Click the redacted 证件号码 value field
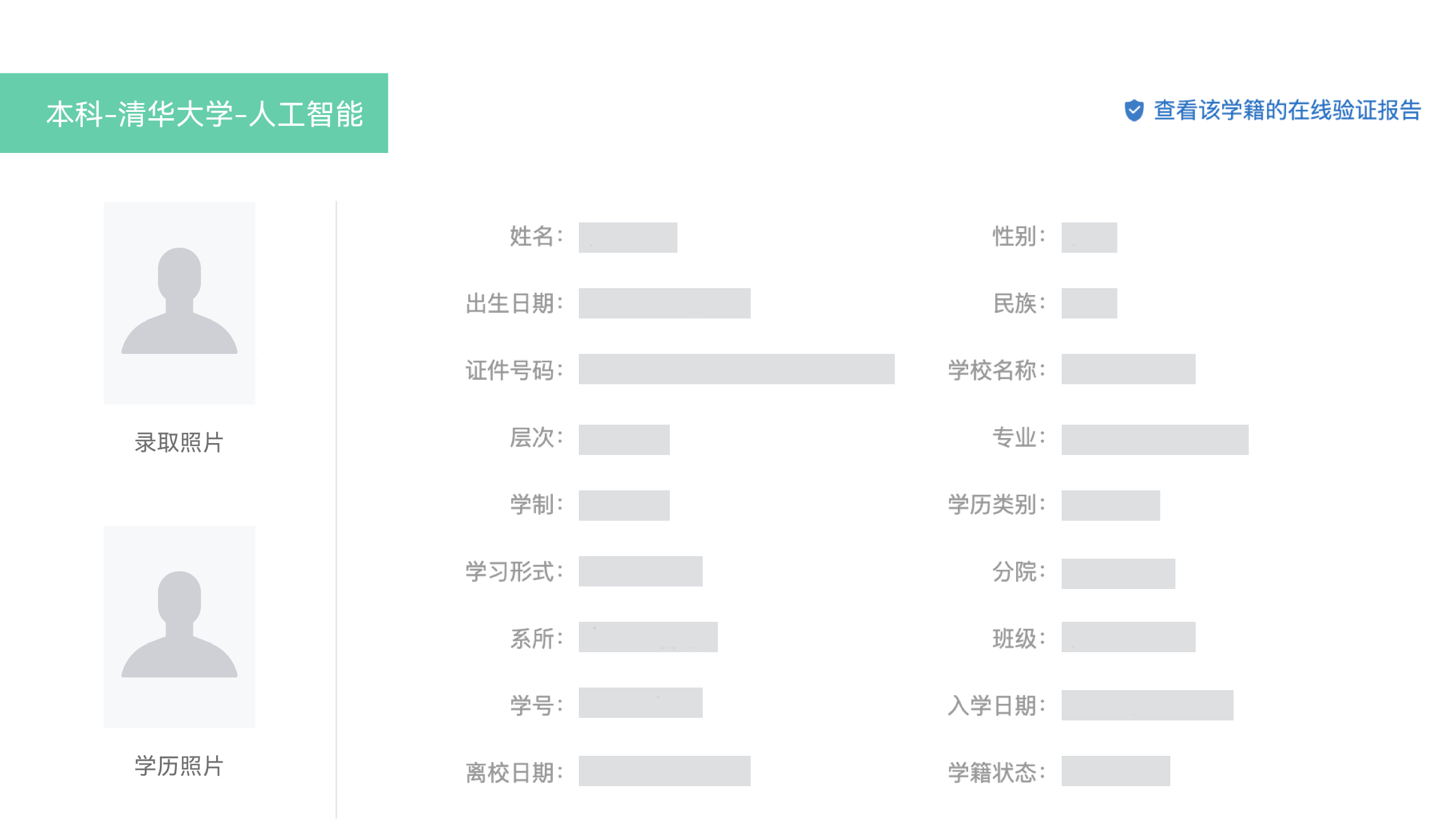 point(736,369)
